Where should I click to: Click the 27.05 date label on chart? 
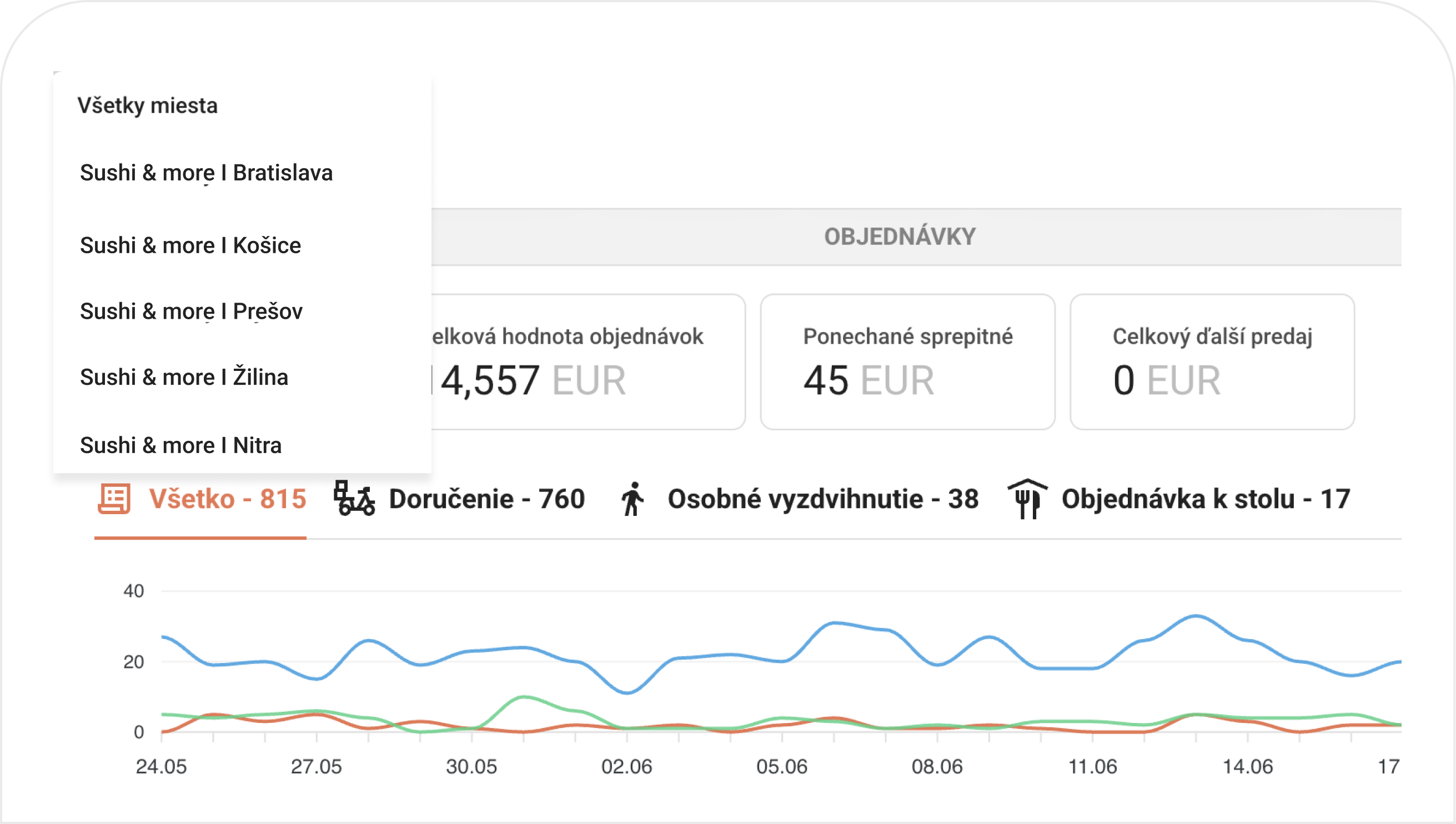pos(317,767)
